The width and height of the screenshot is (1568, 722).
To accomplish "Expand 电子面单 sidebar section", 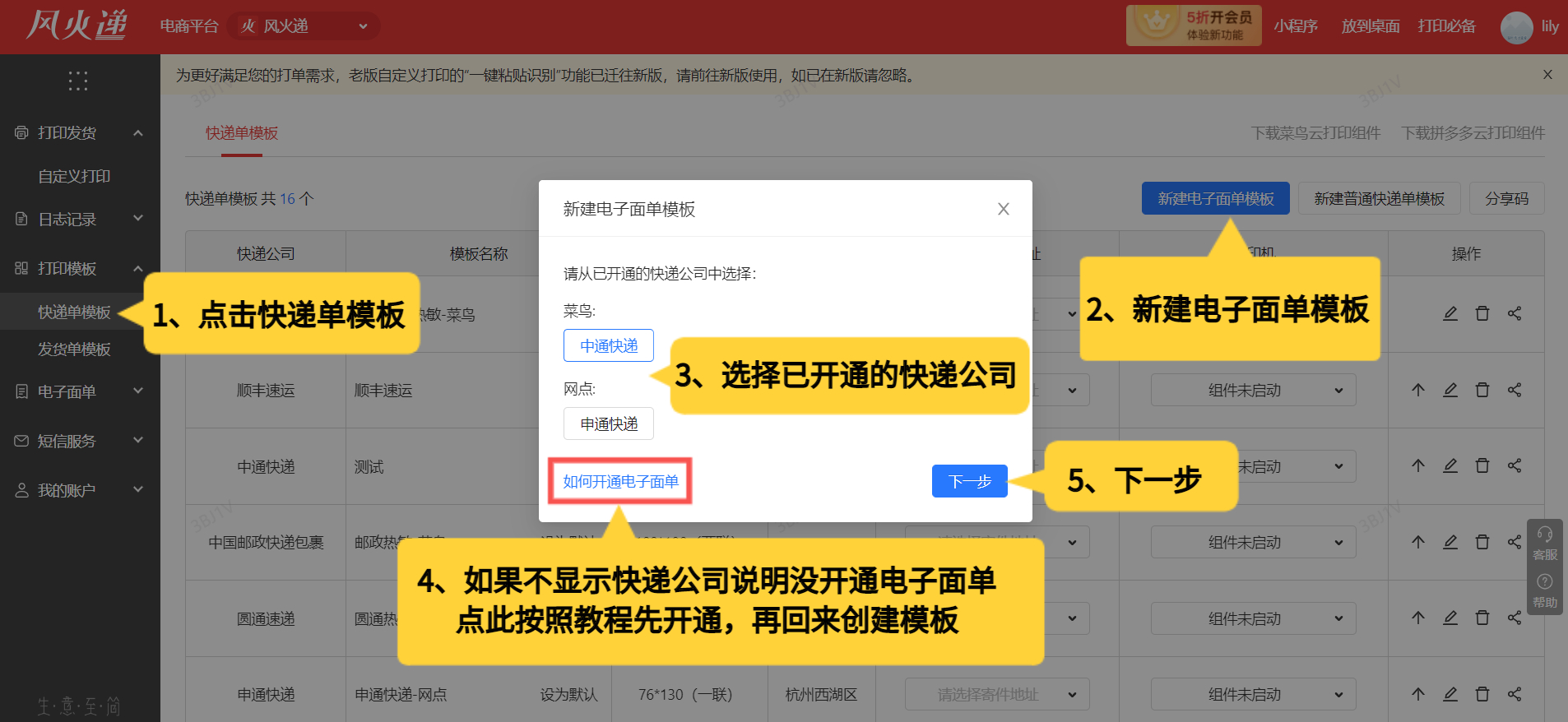I will tap(80, 391).
